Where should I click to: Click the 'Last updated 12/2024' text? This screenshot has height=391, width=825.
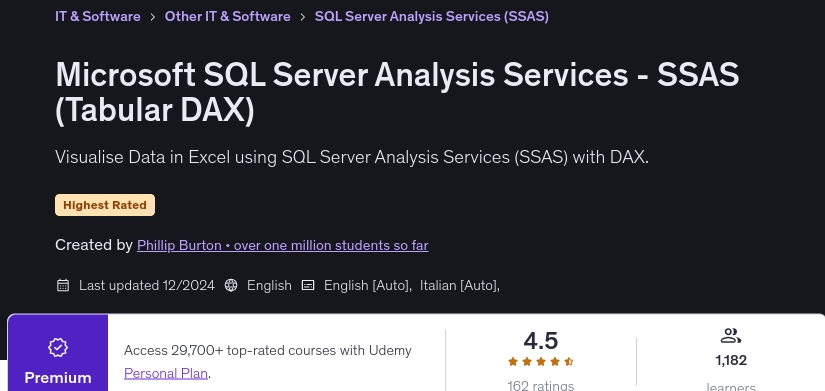click(x=147, y=285)
